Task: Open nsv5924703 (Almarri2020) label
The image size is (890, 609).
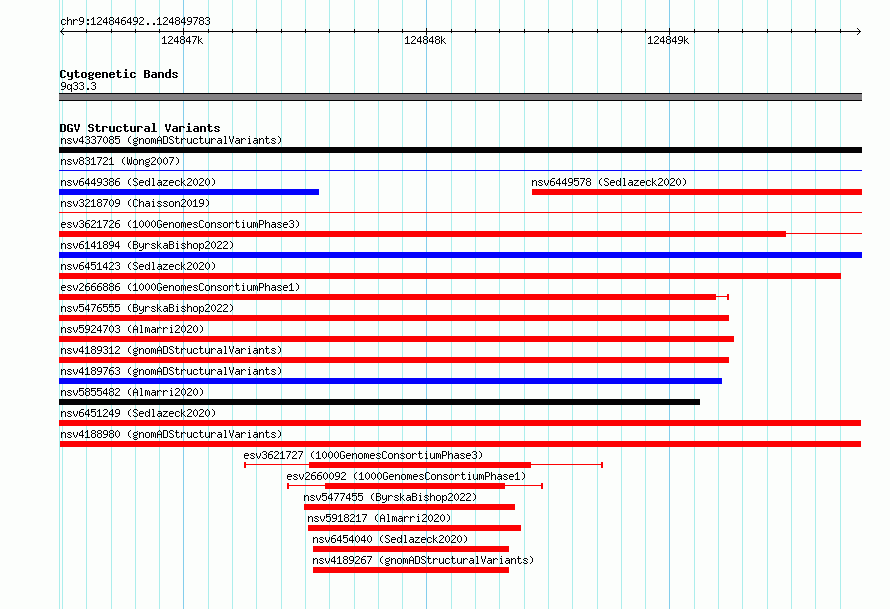Action: point(132,329)
